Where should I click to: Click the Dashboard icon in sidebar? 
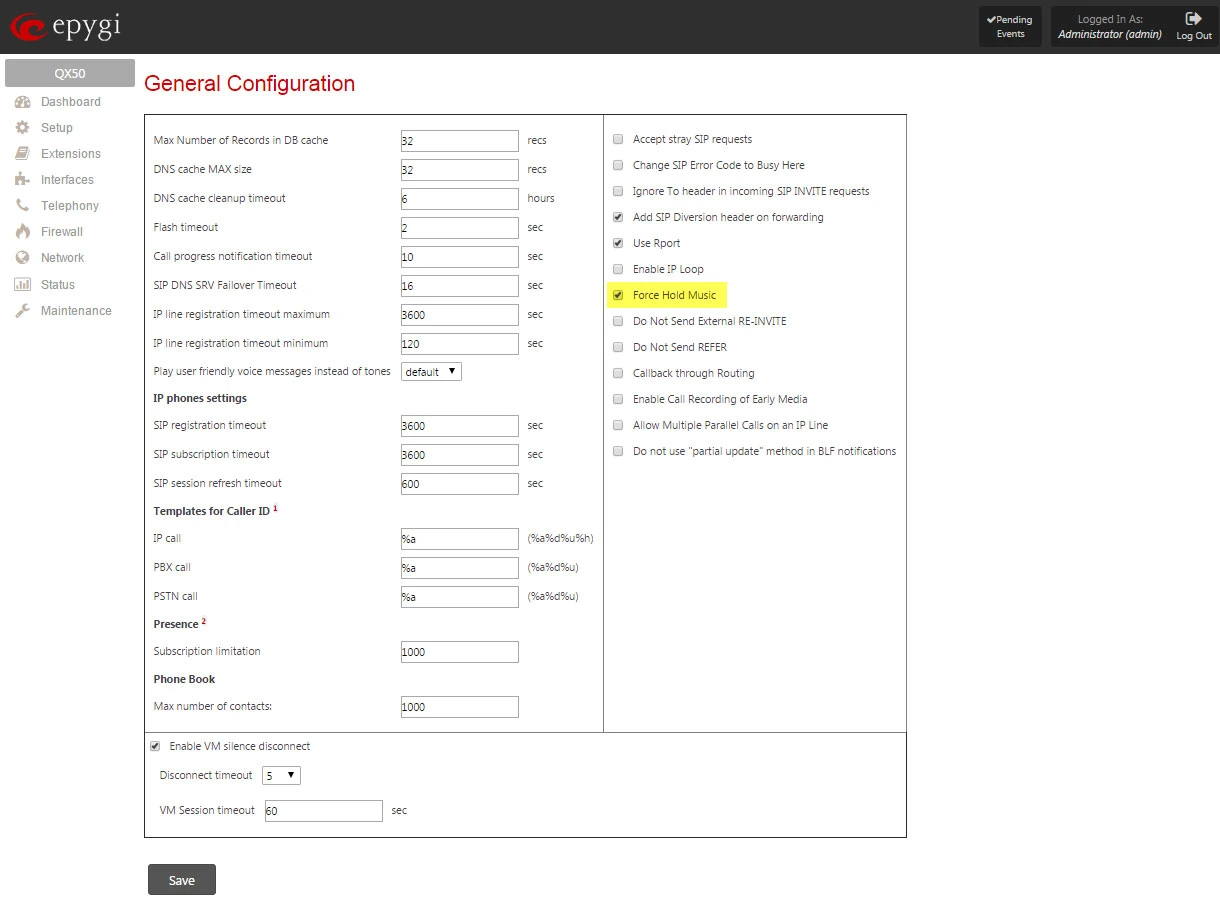pos(22,102)
